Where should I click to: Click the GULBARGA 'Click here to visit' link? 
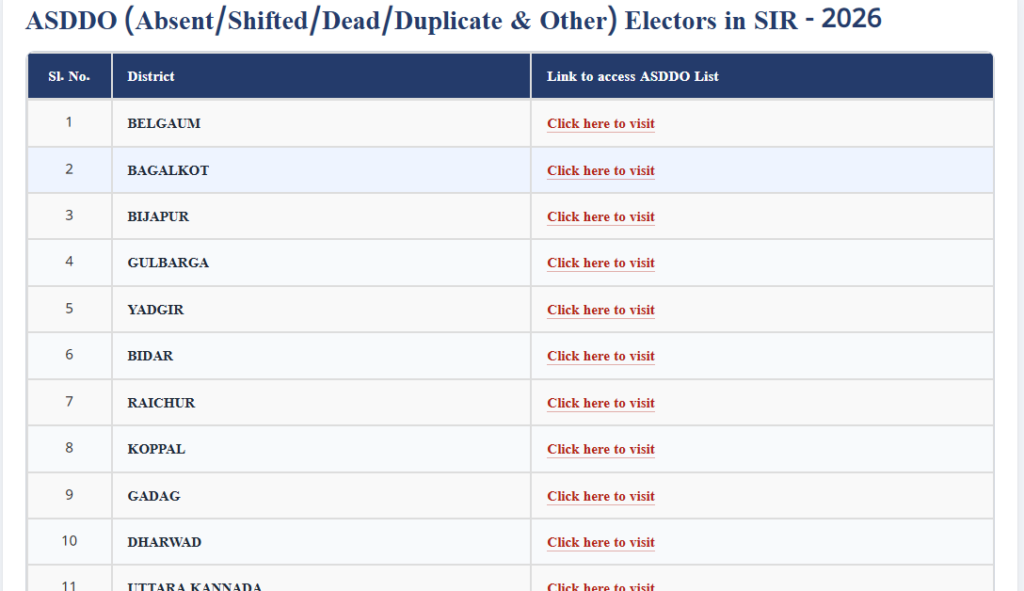click(x=600, y=263)
